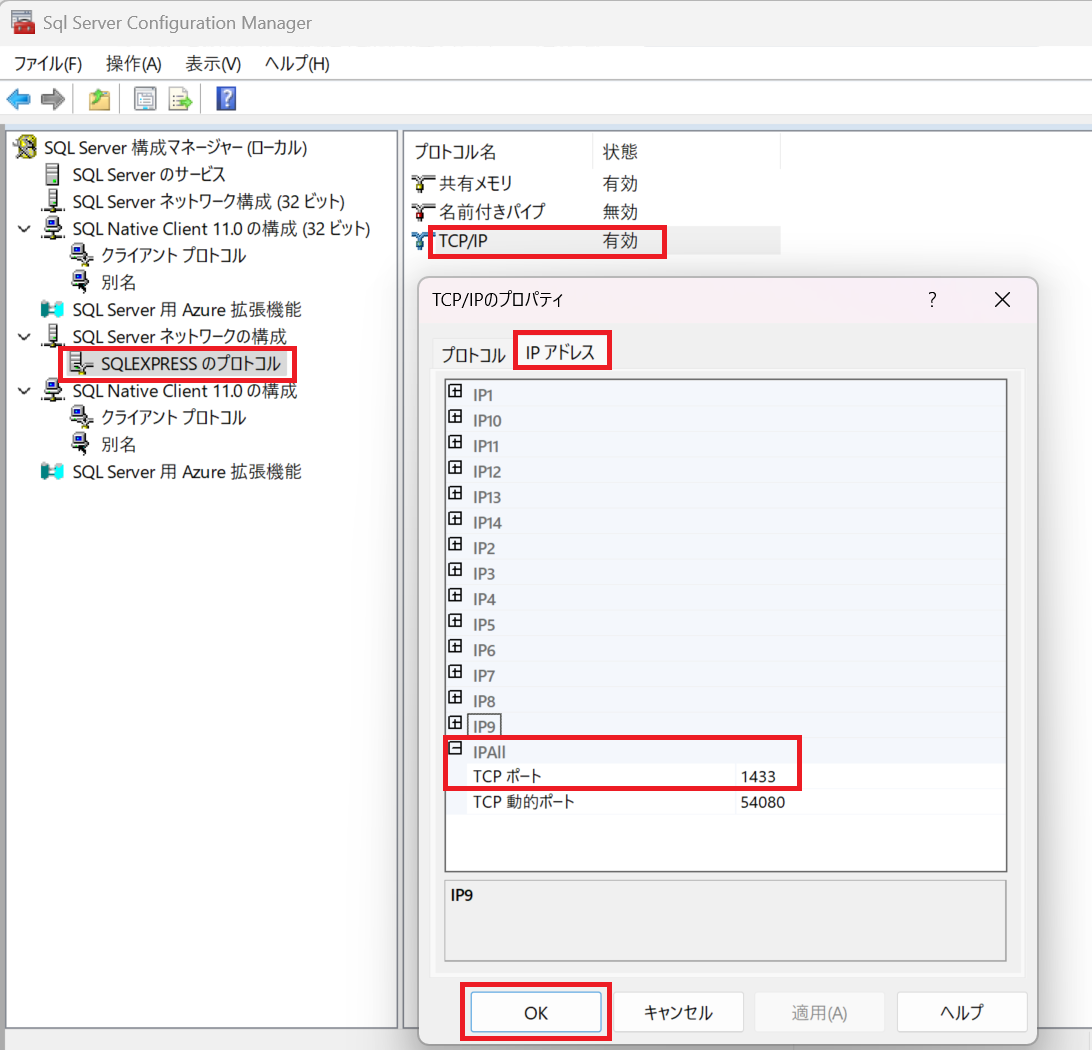Click the first SQL Server 用 Azure 拡張機能 icon
Image resolution: width=1092 pixels, height=1050 pixels.
[52, 309]
